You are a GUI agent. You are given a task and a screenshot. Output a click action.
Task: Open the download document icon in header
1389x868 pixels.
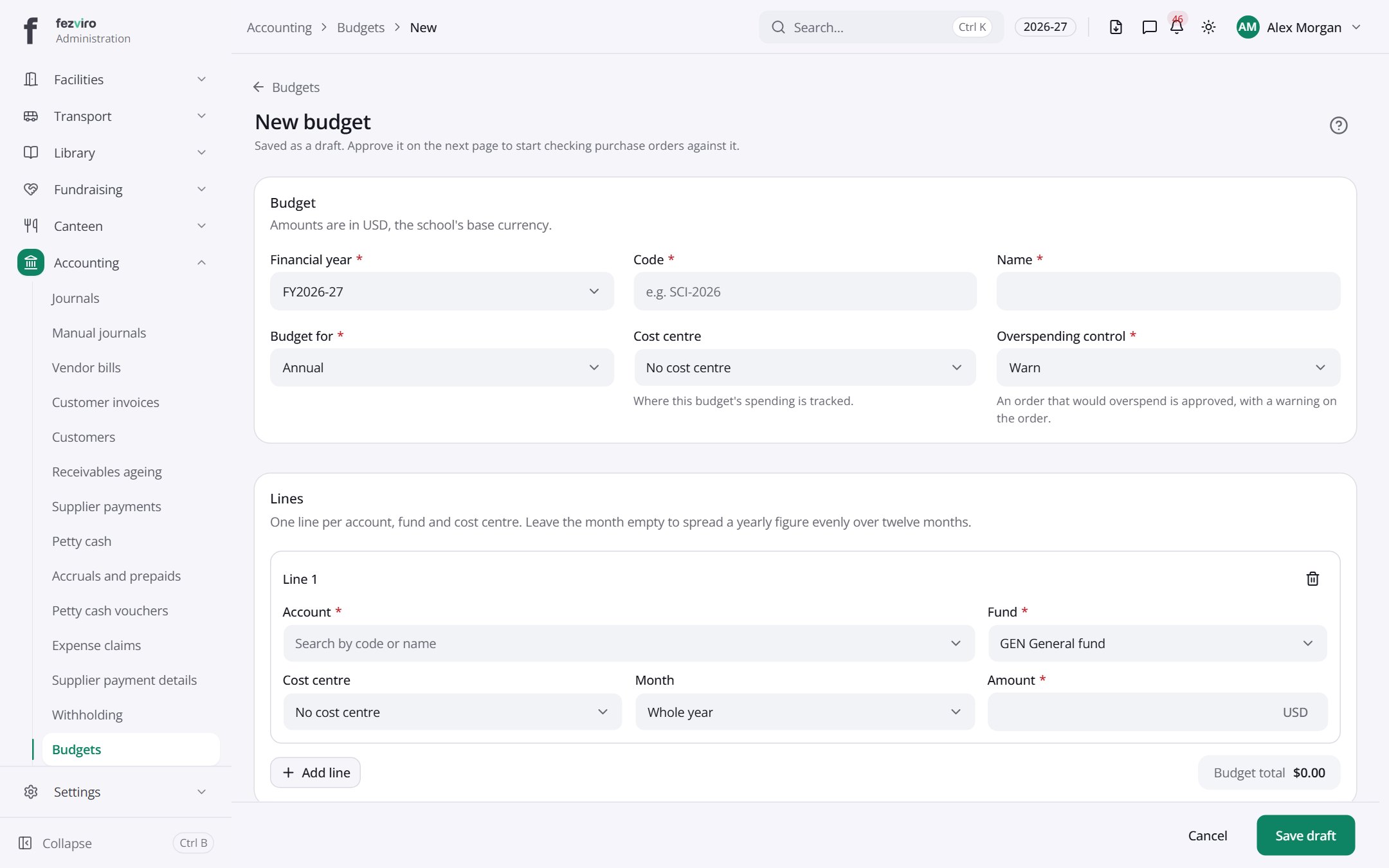1116,27
